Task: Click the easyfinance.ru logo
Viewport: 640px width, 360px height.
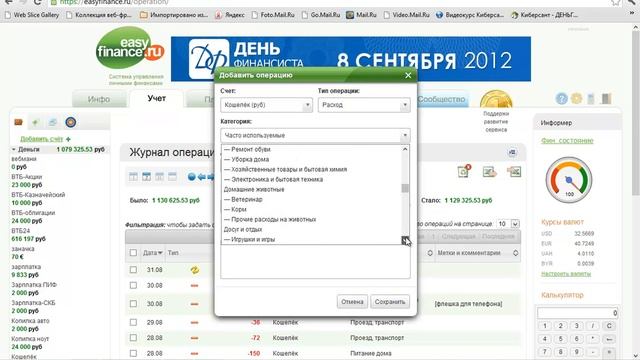Action: click(130, 48)
